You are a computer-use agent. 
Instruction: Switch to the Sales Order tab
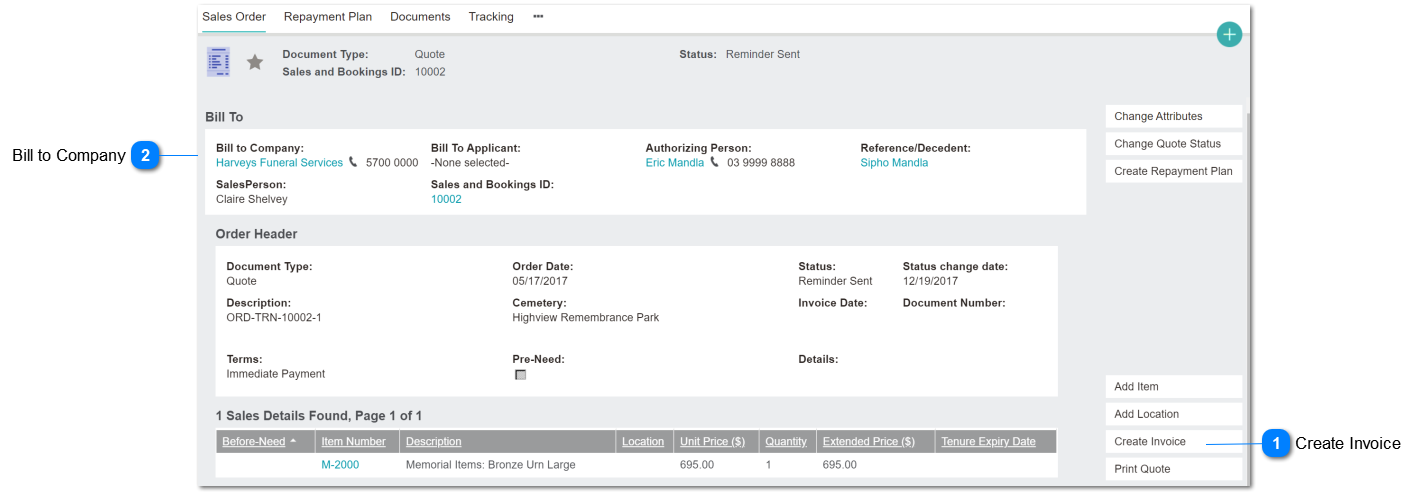click(234, 16)
